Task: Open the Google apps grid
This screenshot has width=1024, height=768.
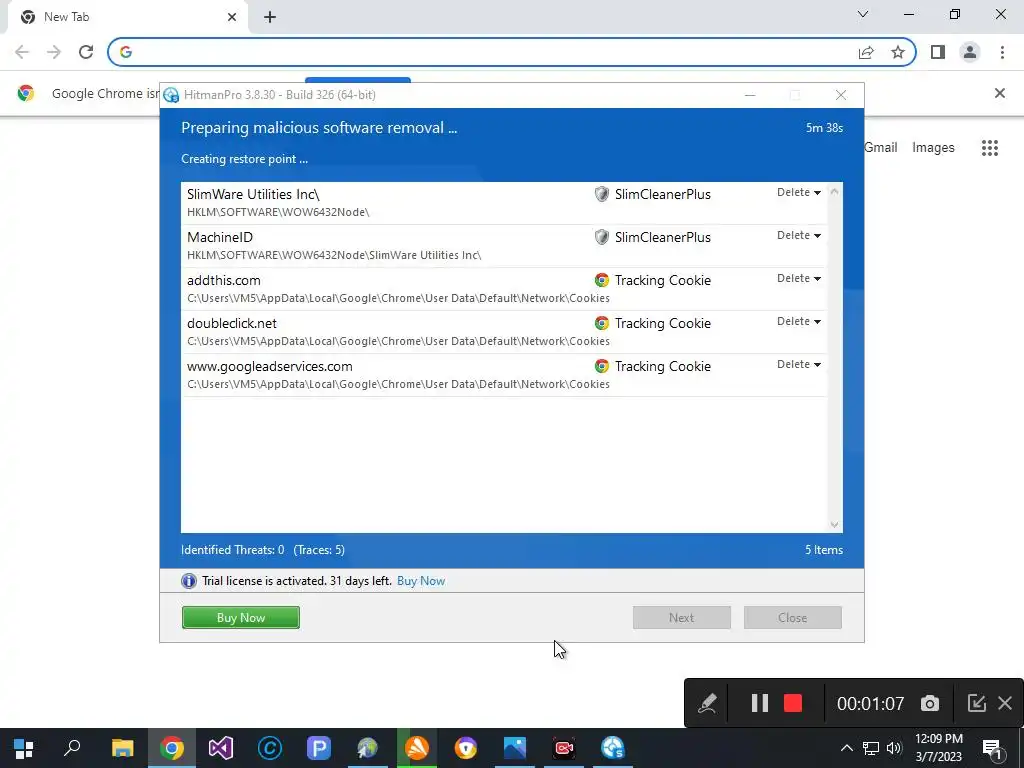Action: tap(990, 148)
